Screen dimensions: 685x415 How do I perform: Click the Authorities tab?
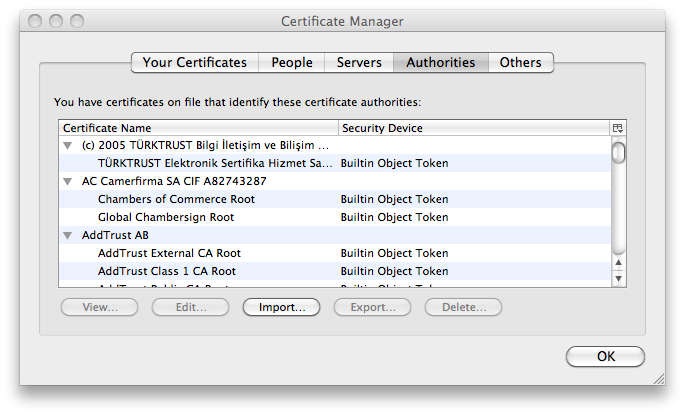pyautogui.click(x=440, y=62)
